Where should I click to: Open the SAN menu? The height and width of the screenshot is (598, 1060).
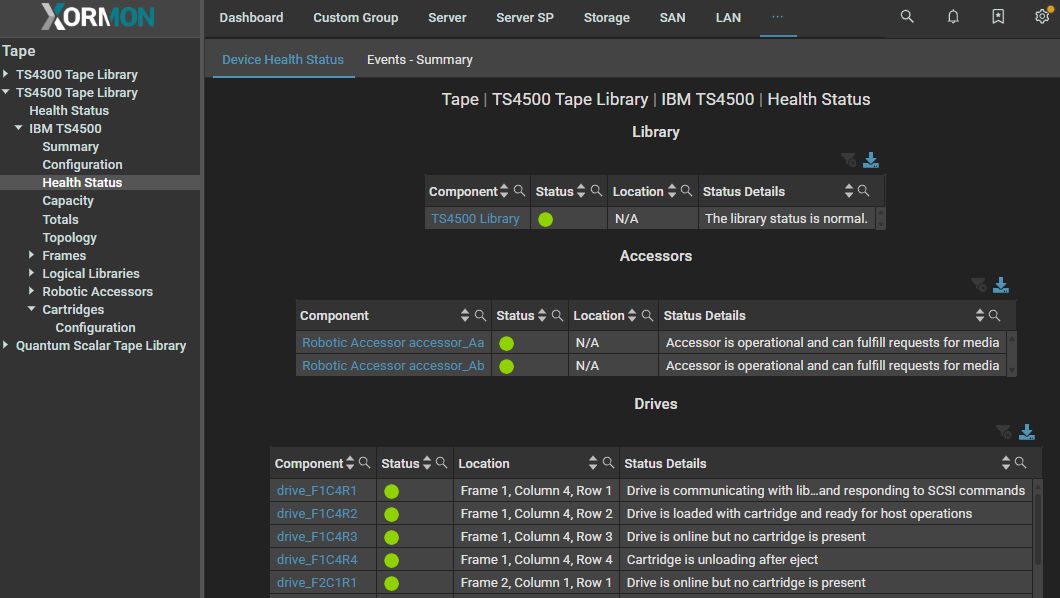coord(672,18)
